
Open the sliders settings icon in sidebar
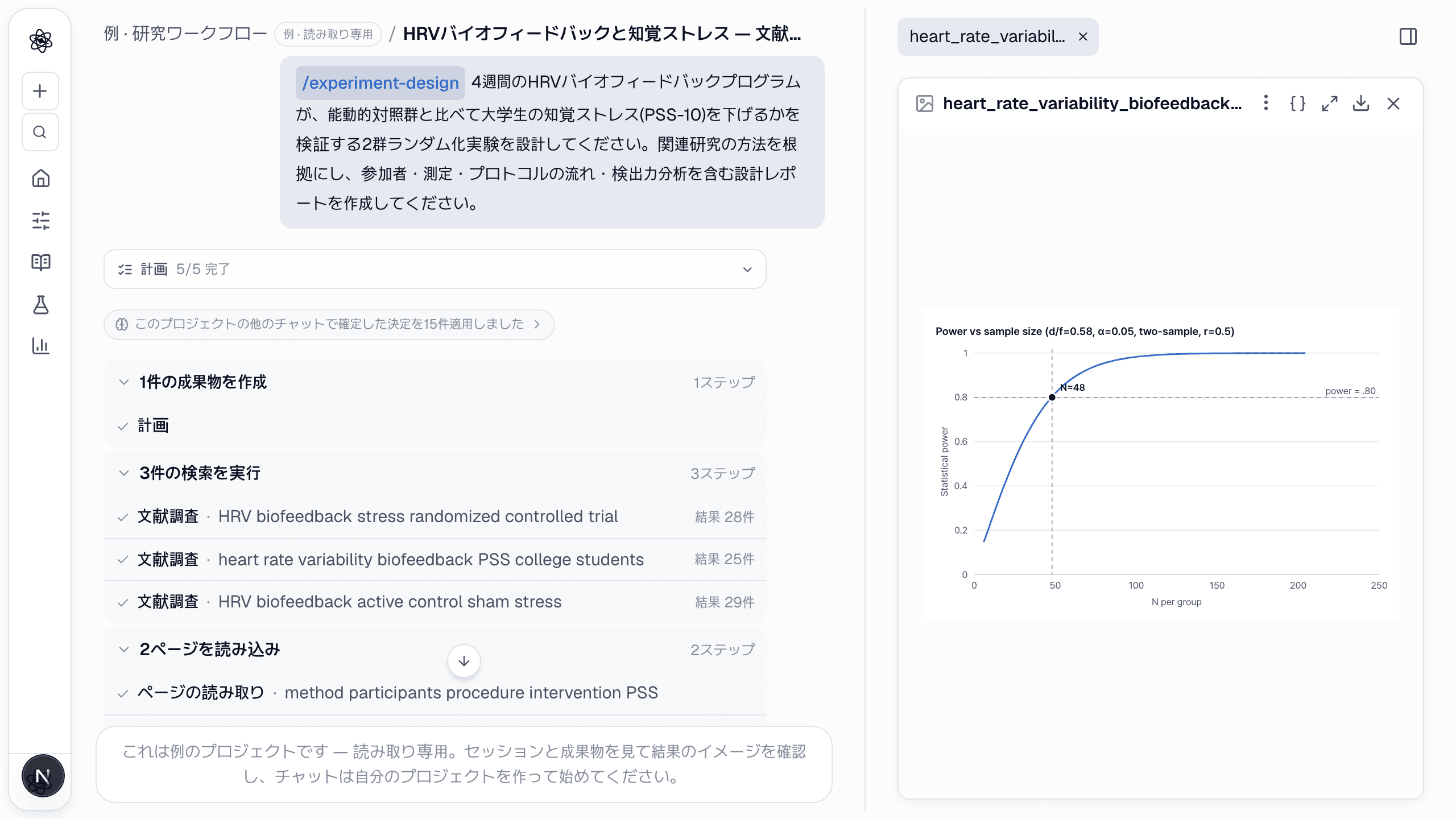(40, 221)
